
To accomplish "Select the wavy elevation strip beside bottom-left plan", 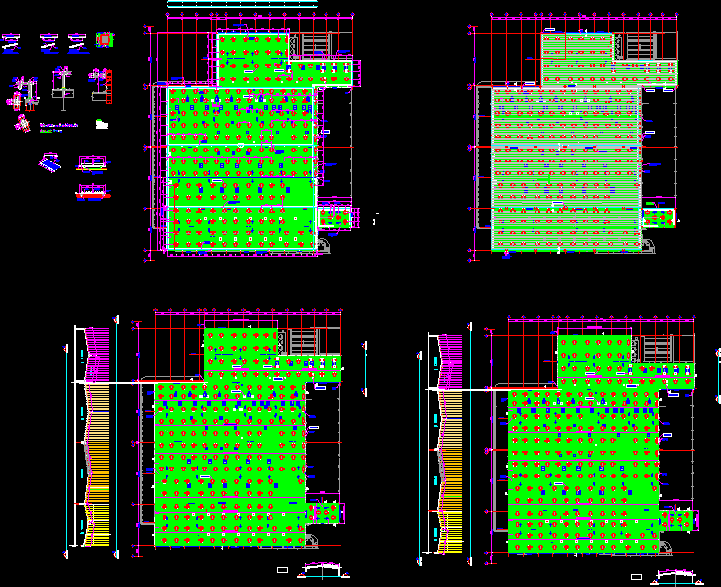I will [x=97, y=437].
